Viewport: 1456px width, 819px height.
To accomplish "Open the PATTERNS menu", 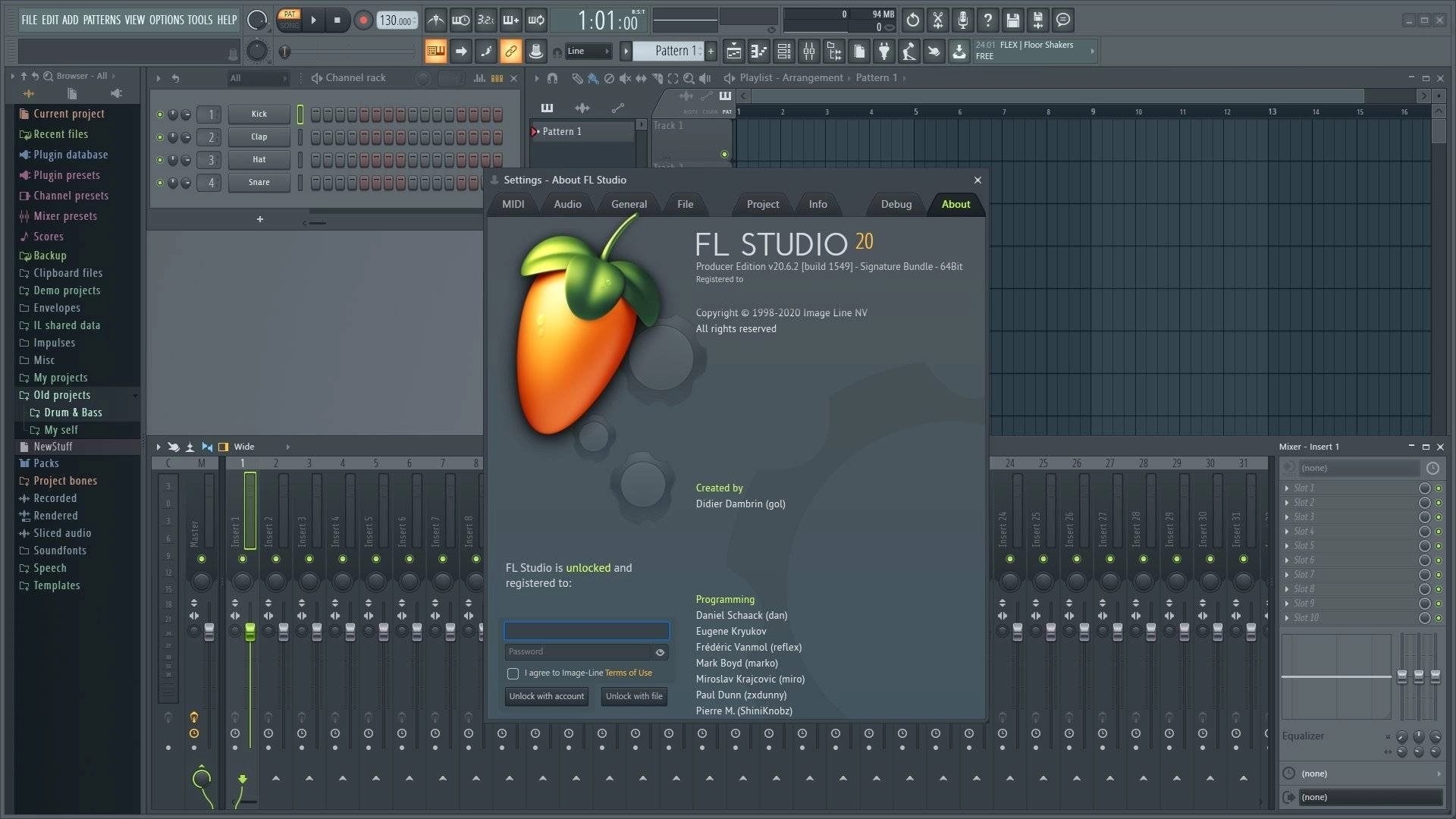I will coord(102,20).
